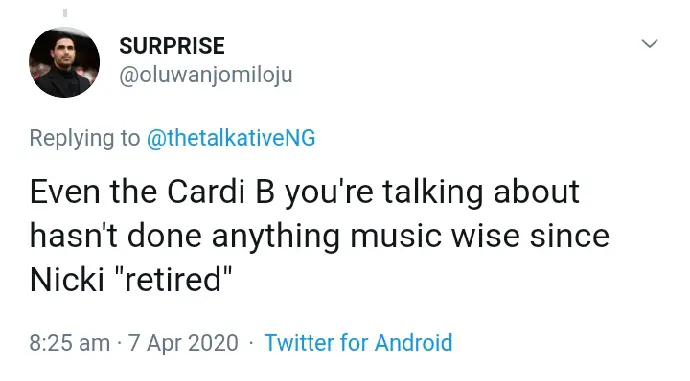
Task: Open the SURPRISE profile picture
Action: 64,62
